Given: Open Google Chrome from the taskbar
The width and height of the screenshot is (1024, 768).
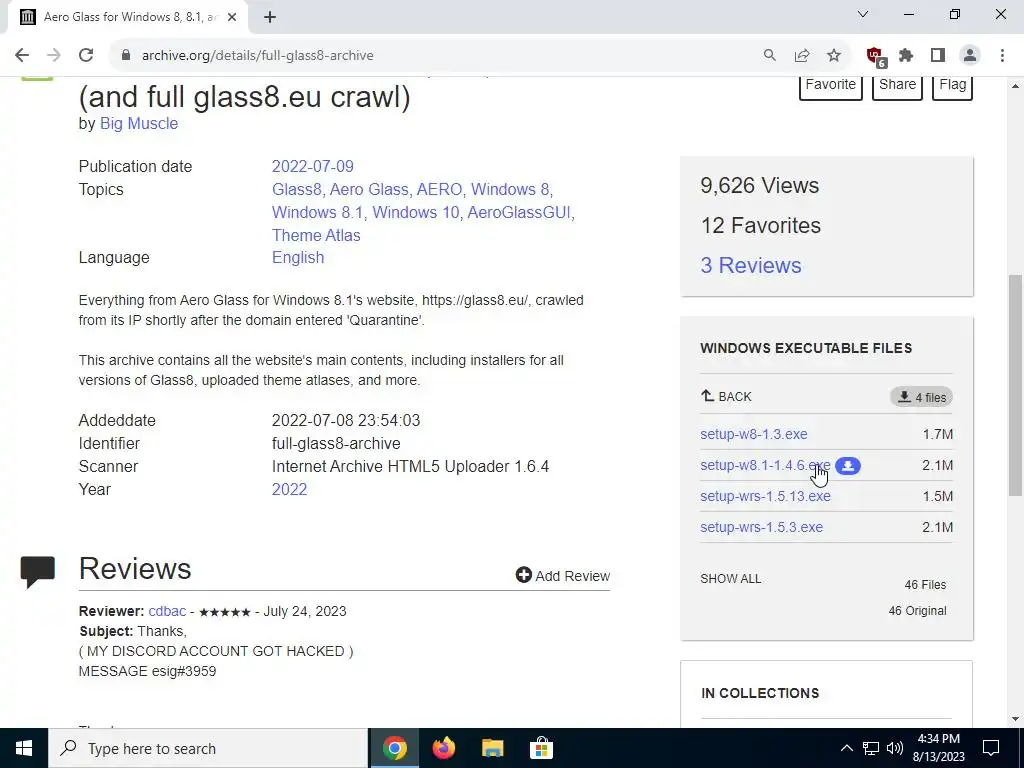Looking at the screenshot, I should [x=394, y=748].
